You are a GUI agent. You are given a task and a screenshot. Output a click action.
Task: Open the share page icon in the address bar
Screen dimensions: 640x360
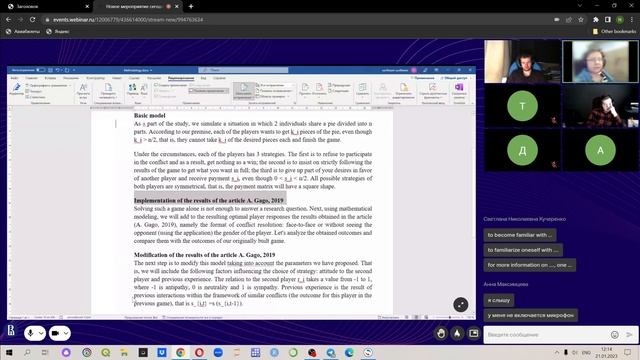pos(569,20)
